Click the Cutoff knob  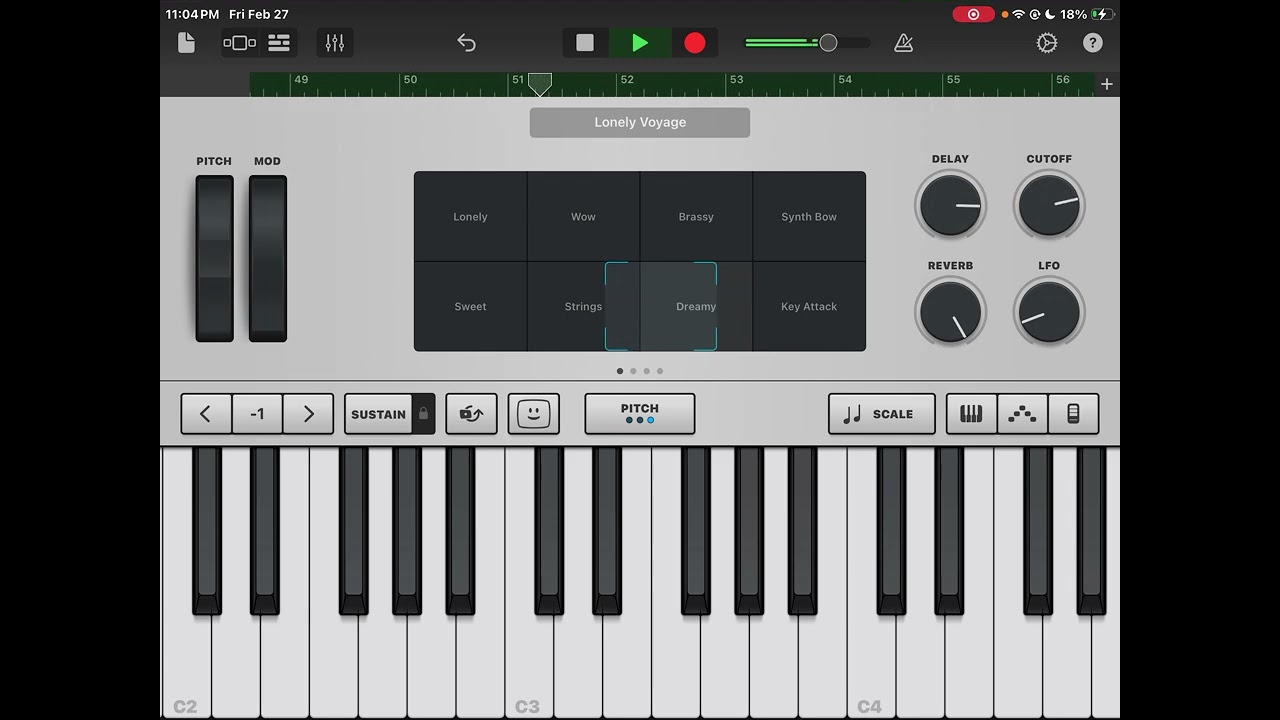click(1049, 205)
